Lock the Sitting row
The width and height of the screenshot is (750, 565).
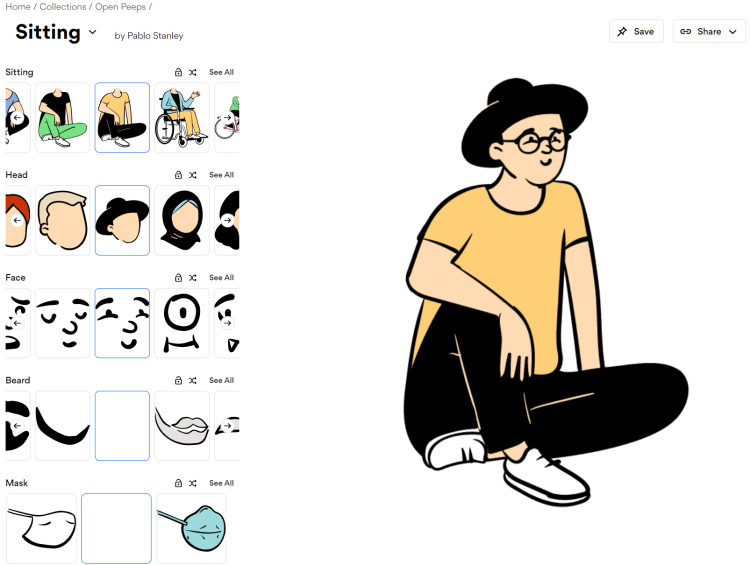pos(178,72)
